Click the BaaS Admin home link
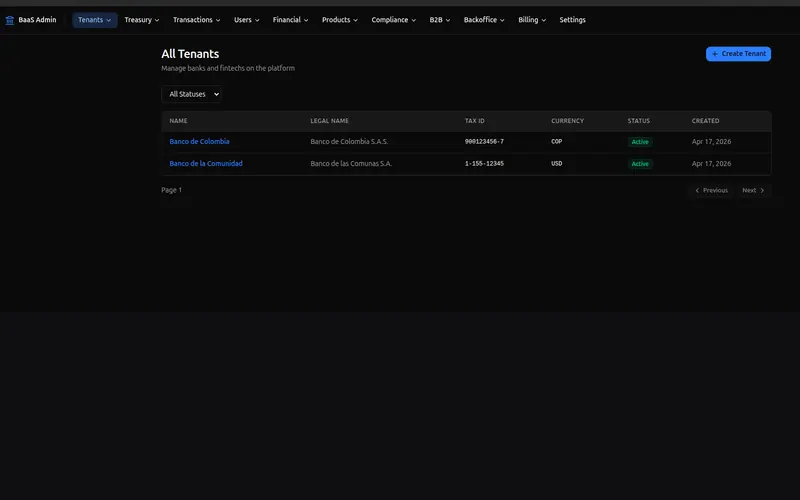The width and height of the screenshot is (800, 500). point(31,20)
